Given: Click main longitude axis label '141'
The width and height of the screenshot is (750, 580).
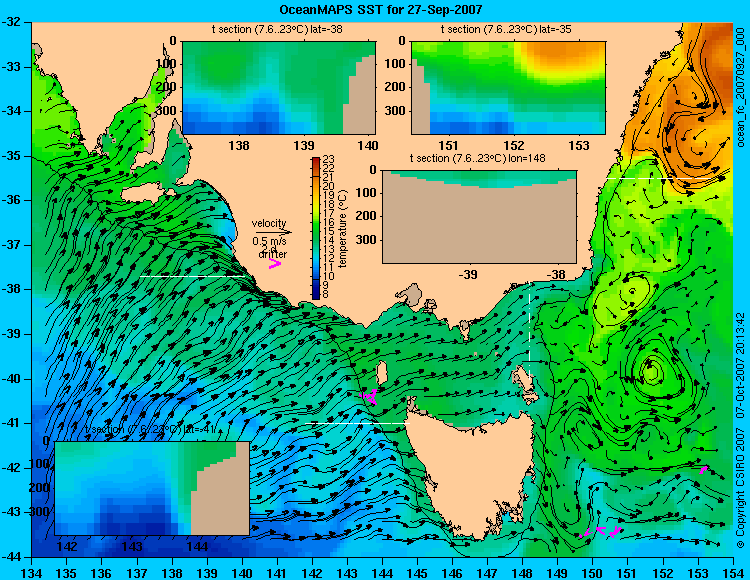Looking at the screenshot, I should coord(277,573).
